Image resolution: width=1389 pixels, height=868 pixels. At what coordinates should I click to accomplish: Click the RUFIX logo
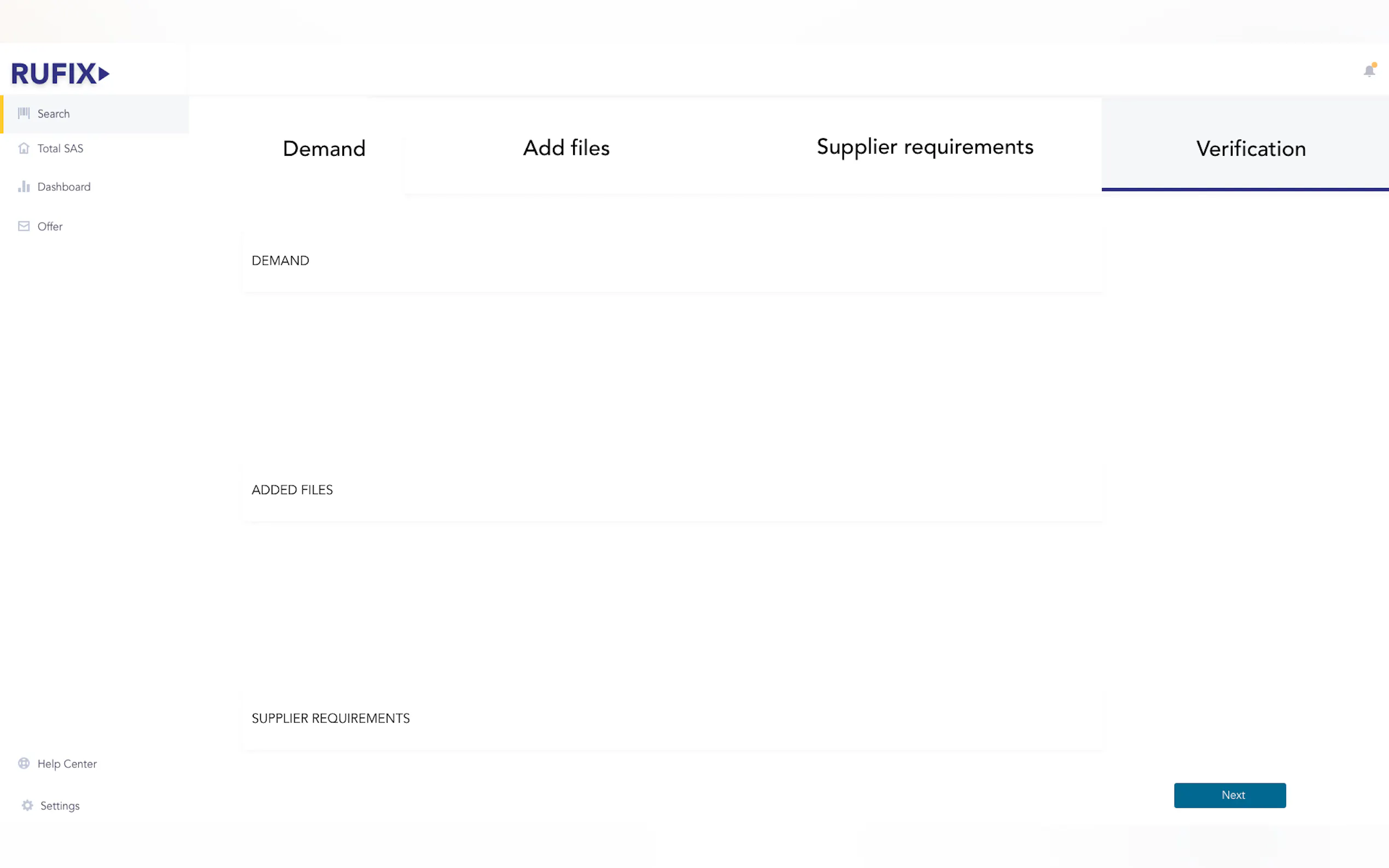[60, 73]
